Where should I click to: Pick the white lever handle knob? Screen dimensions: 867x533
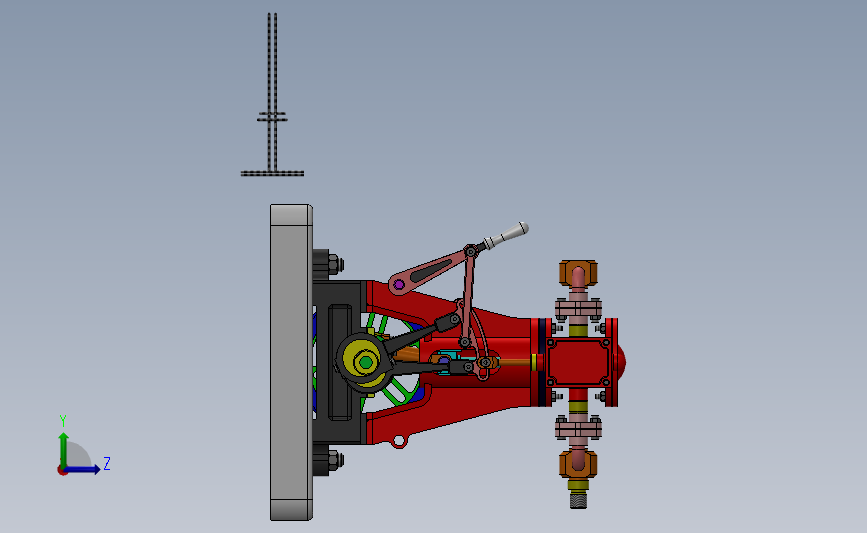[x=508, y=235]
